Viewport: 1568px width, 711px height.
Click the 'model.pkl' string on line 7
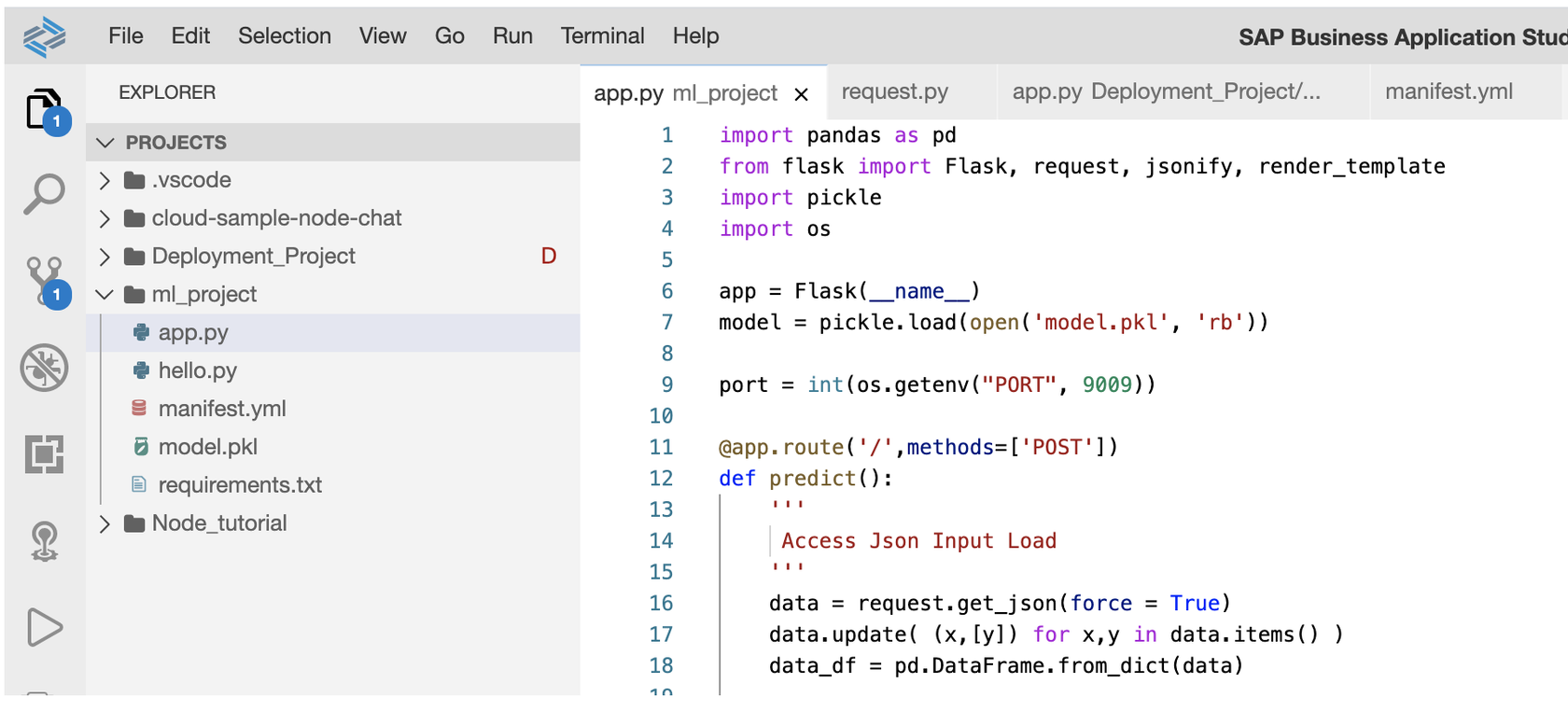point(1100,322)
